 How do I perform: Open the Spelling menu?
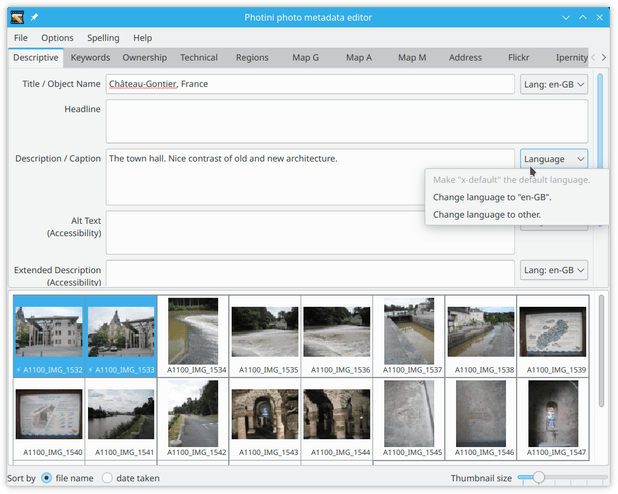(103, 38)
